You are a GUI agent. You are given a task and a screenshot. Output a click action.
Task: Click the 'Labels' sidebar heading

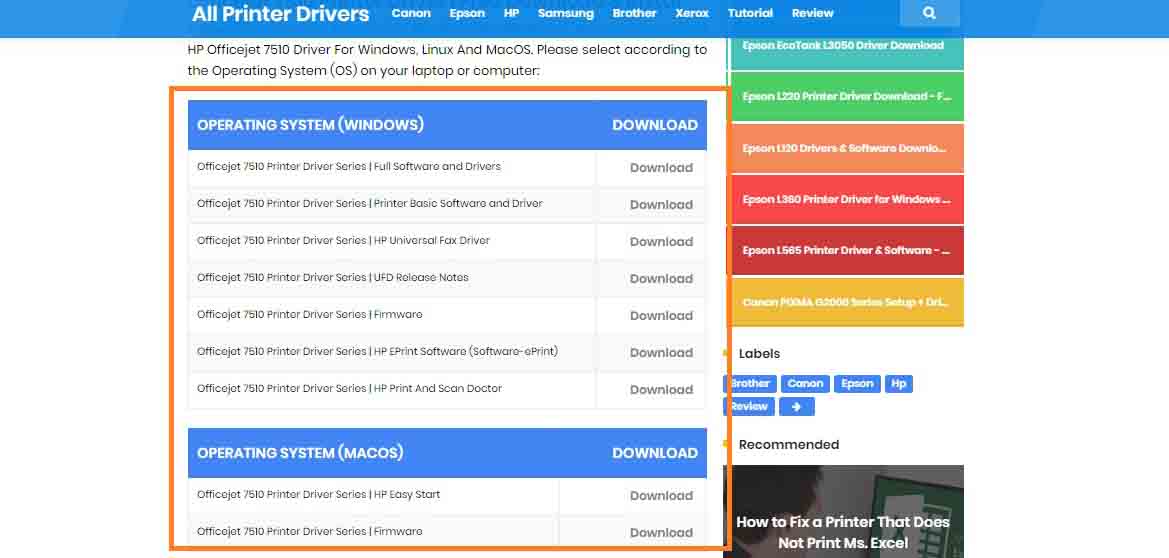759,354
